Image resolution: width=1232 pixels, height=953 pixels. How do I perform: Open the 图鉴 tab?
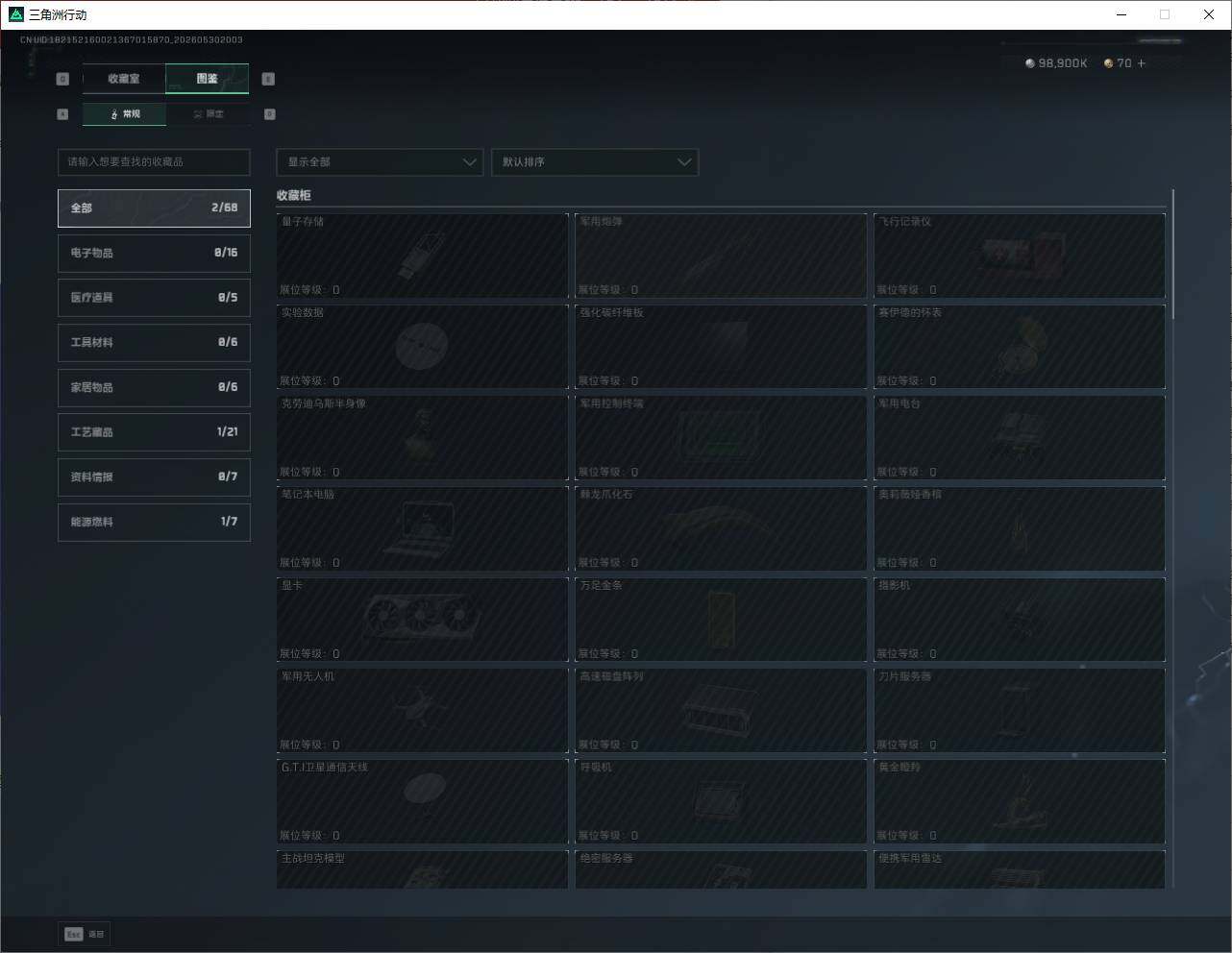pyautogui.click(x=208, y=79)
